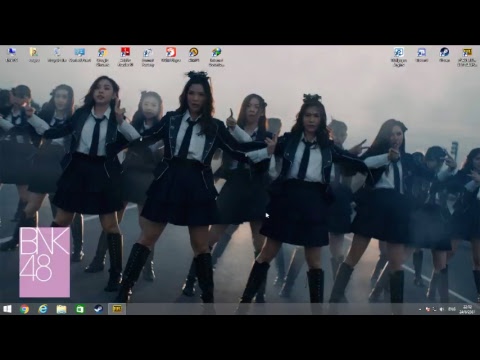This screenshot has width=480, height=360.
Task: Open the network tray icon
Action: (435, 309)
